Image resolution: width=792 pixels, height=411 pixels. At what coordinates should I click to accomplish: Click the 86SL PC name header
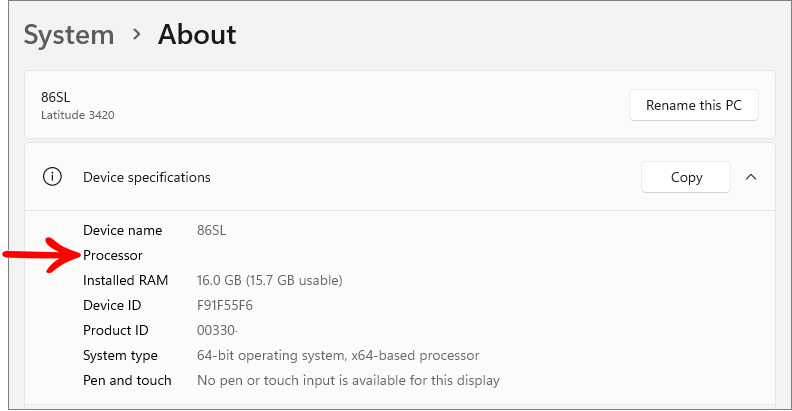(56, 97)
